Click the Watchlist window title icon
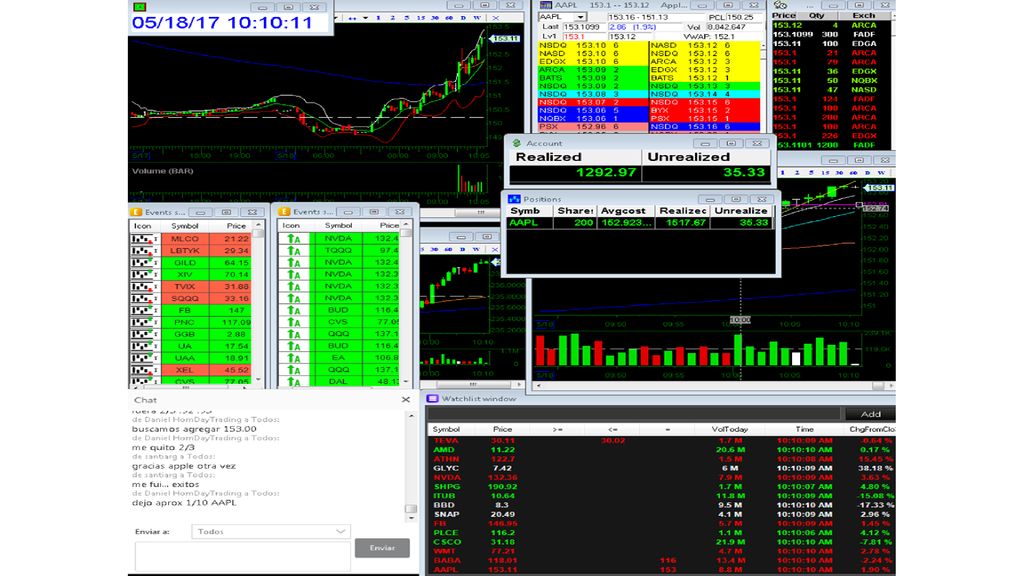Viewport: 1024px width, 576px height. click(x=432, y=398)
